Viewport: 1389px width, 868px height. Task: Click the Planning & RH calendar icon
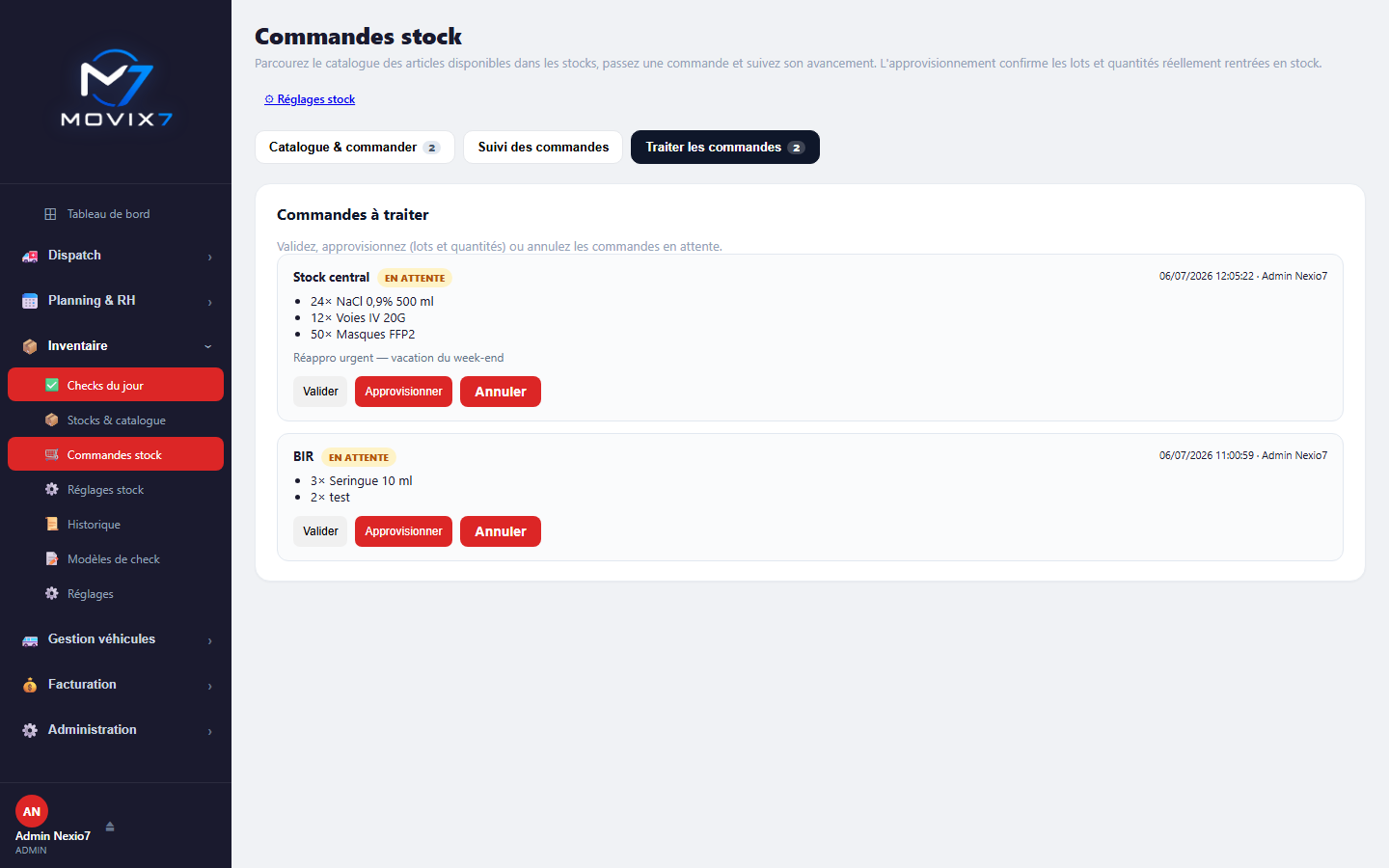[x=30, y=301]
